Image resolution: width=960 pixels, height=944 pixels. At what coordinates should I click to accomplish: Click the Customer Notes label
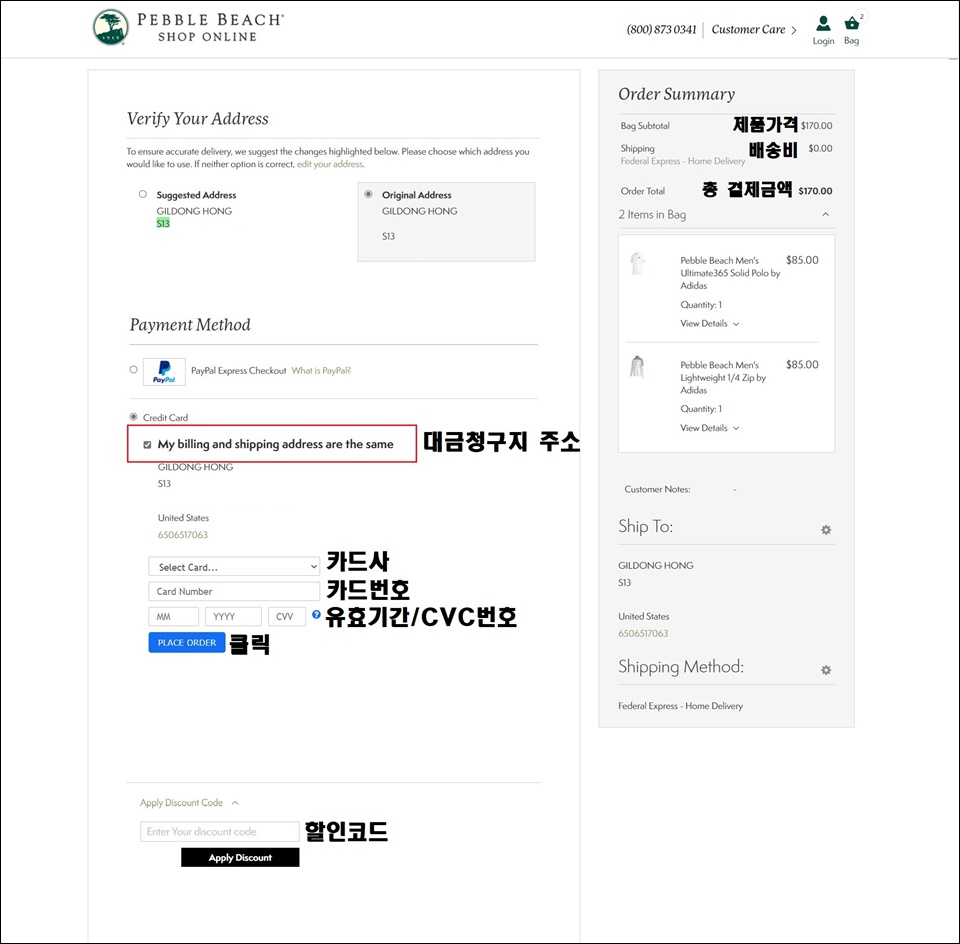pyautogui.click(x=657, y=489)
